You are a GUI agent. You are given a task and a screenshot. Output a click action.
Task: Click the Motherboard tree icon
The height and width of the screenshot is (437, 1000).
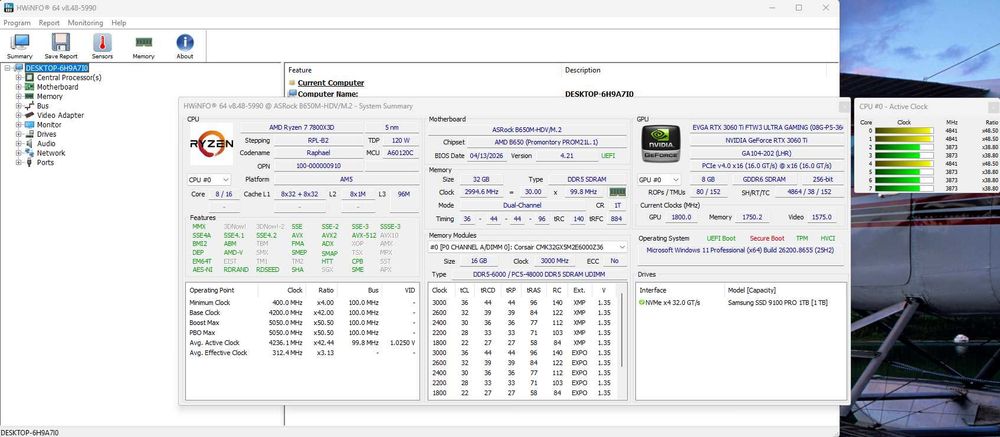pos(29,87)
